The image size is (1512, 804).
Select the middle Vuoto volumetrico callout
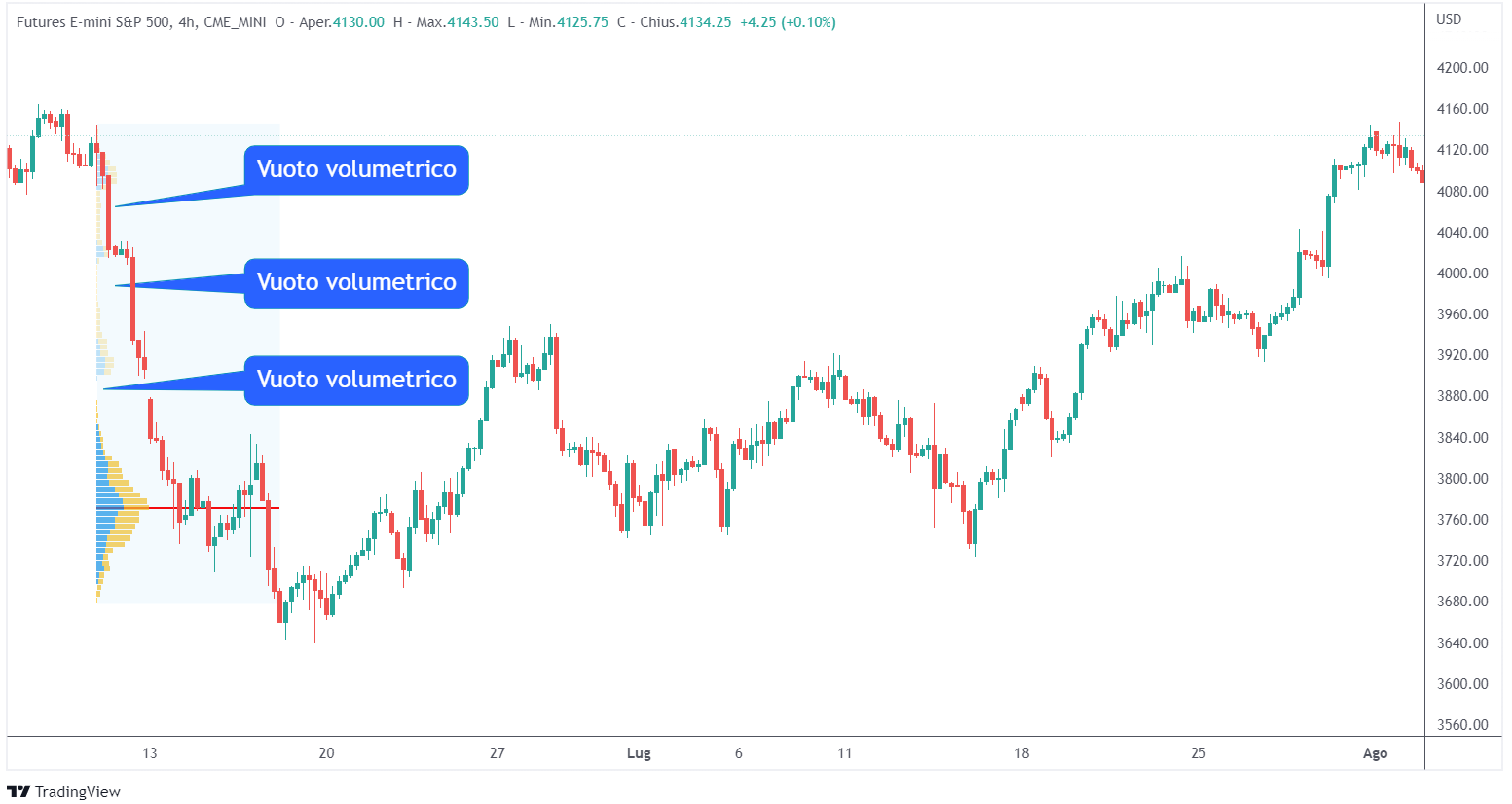356,283
